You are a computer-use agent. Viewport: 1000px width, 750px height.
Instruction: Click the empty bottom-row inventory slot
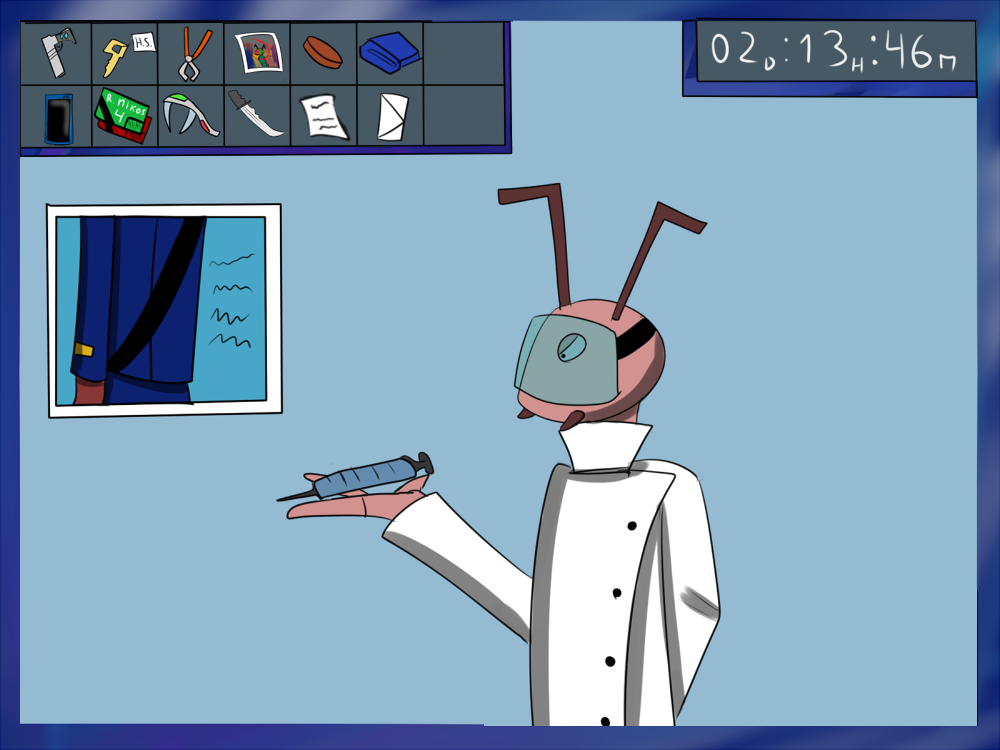pos(462,116)
